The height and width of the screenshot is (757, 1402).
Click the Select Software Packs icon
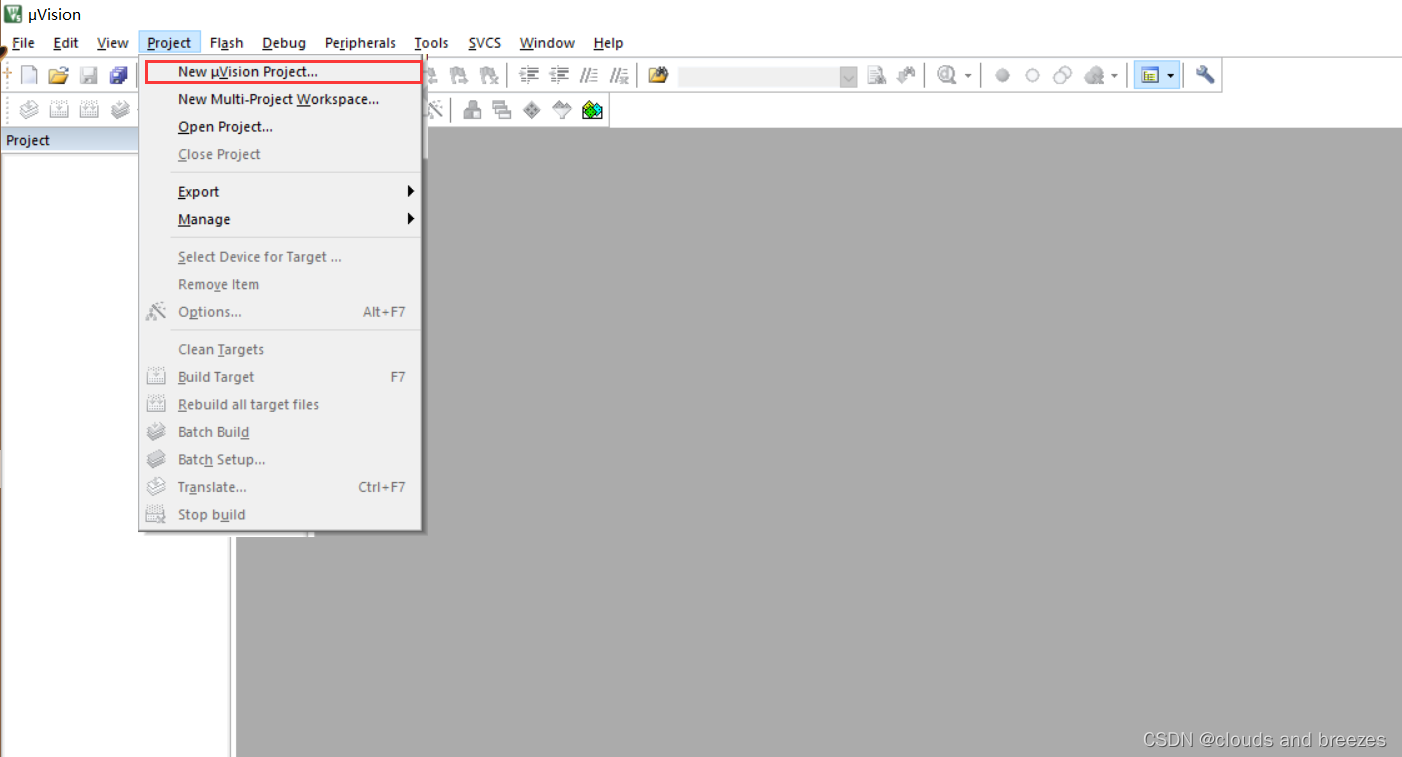(562, 110)
